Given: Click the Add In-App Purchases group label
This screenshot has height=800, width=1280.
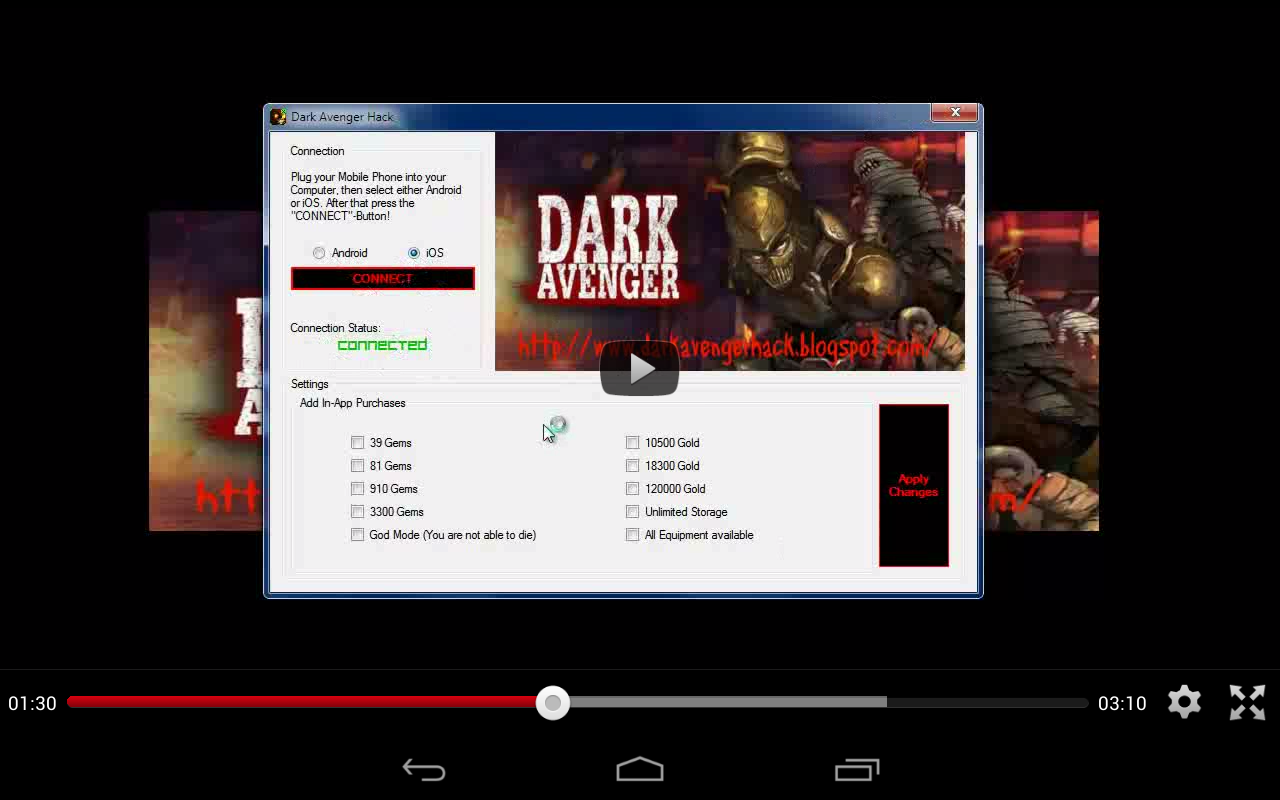Looking at the screenshot, I should (353, 403).
